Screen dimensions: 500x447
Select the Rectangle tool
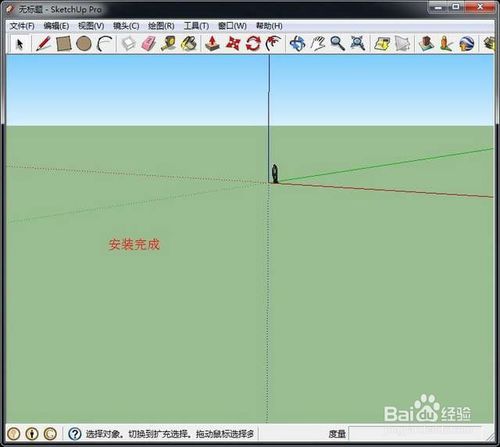pyautogui.click(x=64, y=44)
